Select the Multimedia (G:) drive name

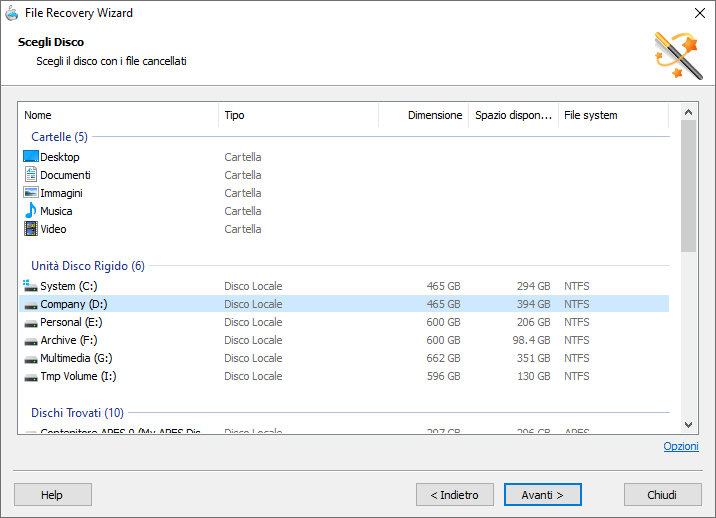76,358
